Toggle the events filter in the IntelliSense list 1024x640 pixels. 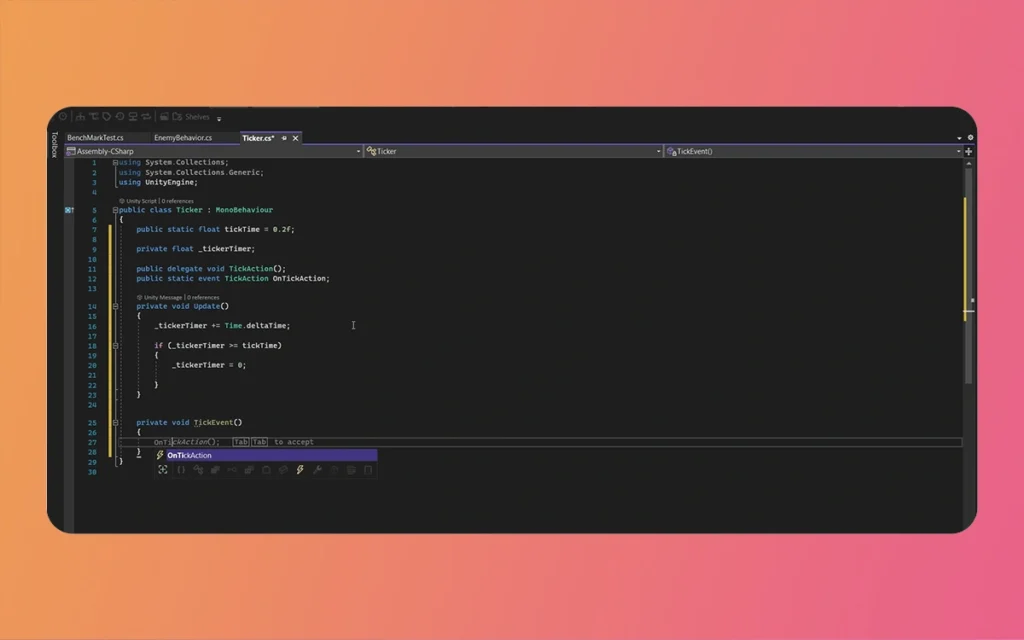pos(300,470)
